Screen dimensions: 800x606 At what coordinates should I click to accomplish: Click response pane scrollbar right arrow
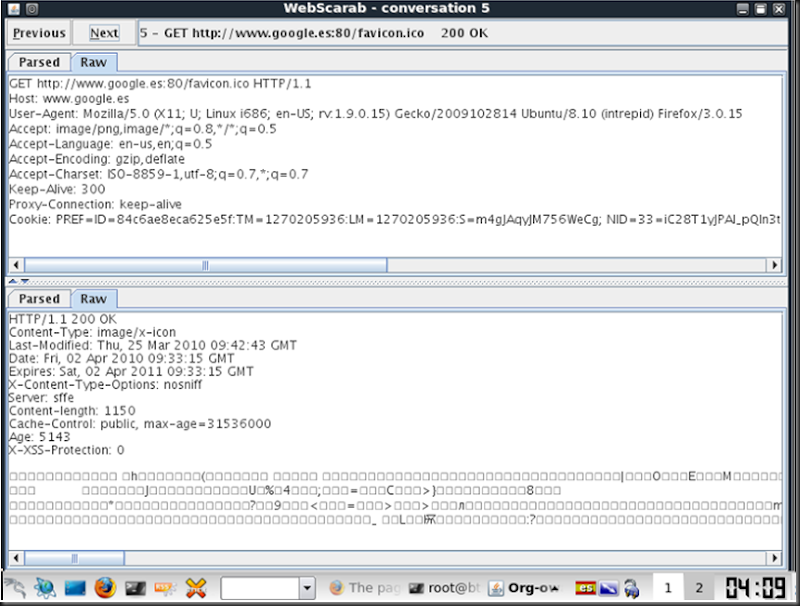[x=774, y=558]
